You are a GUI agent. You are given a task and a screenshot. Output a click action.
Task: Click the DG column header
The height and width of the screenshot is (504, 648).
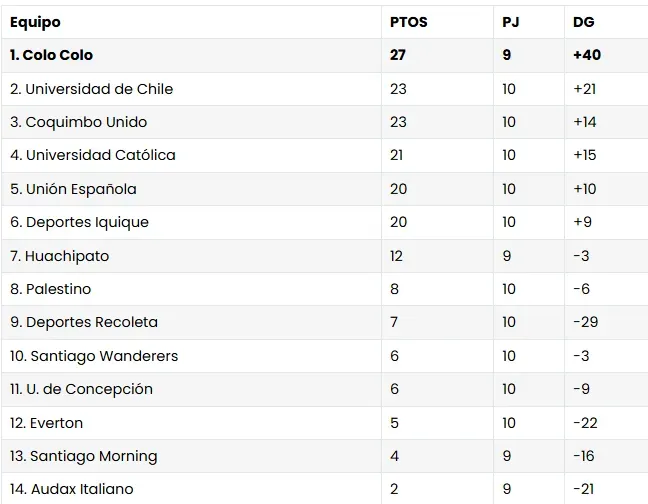point(584,22)
